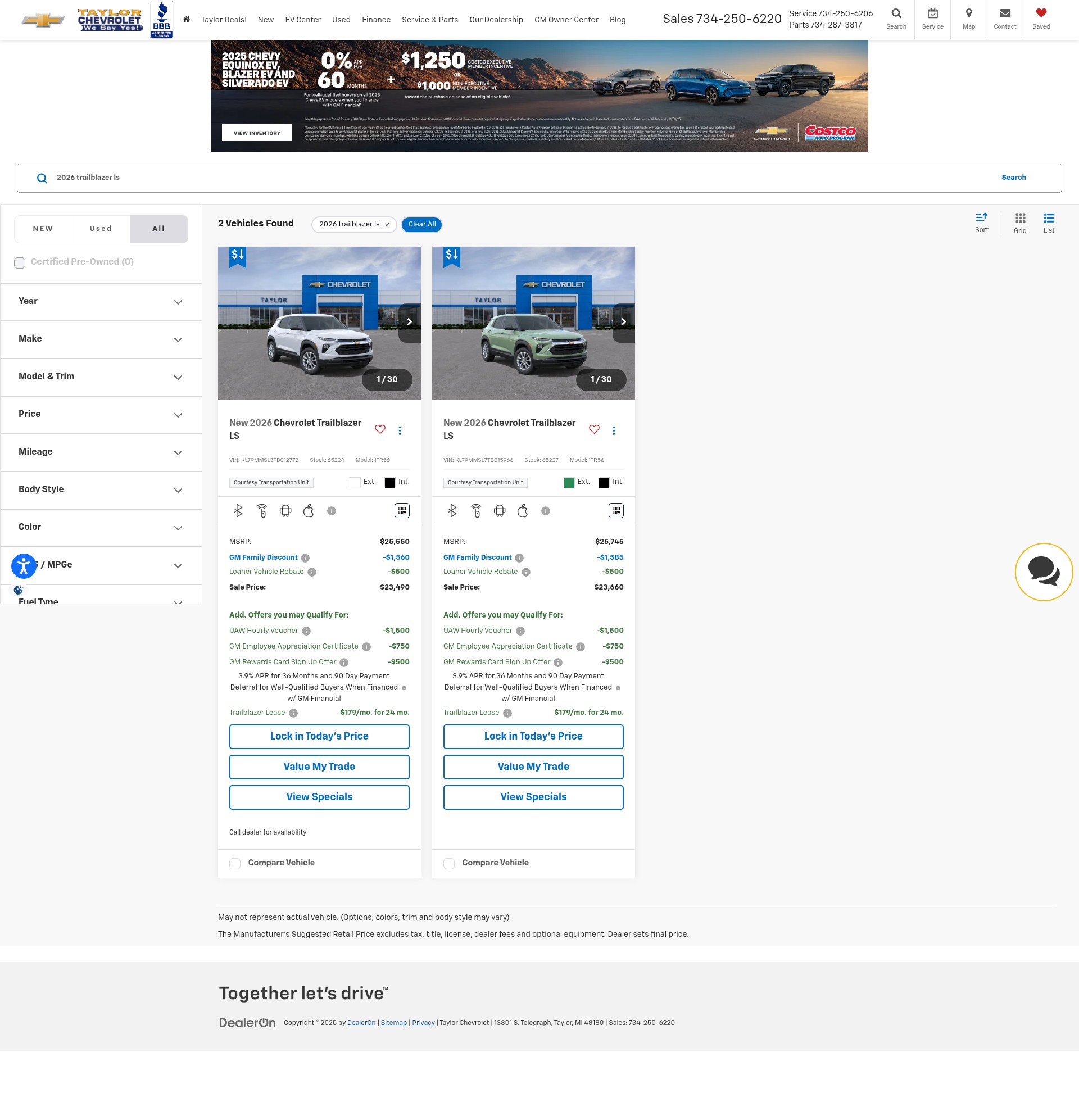Click the Chevrolet bowtie logo

coord(43,20)
